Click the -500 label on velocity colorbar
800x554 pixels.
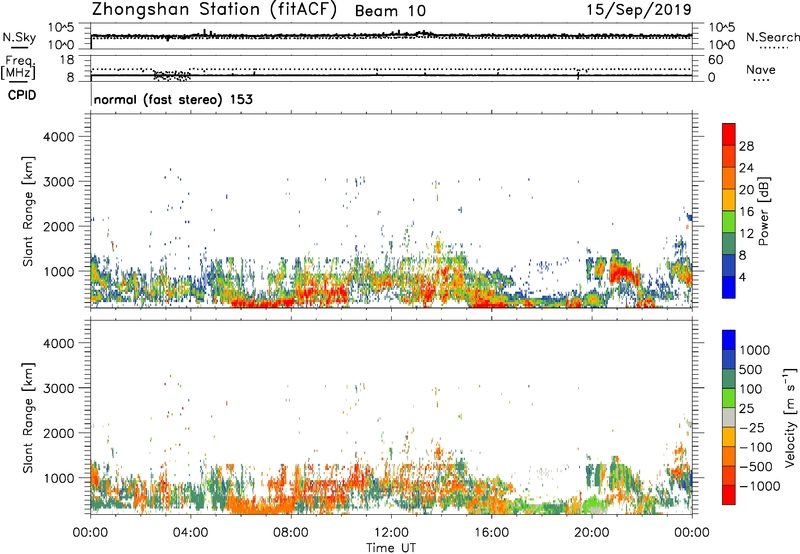click(x=756, y=467)
